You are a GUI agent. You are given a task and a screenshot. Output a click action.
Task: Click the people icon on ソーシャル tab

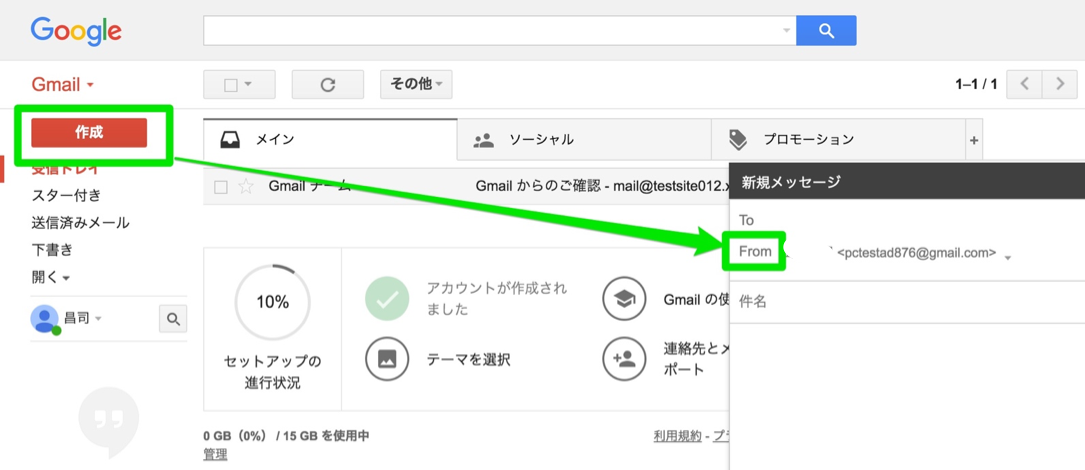pyautogui.click(x=483, y=140)
